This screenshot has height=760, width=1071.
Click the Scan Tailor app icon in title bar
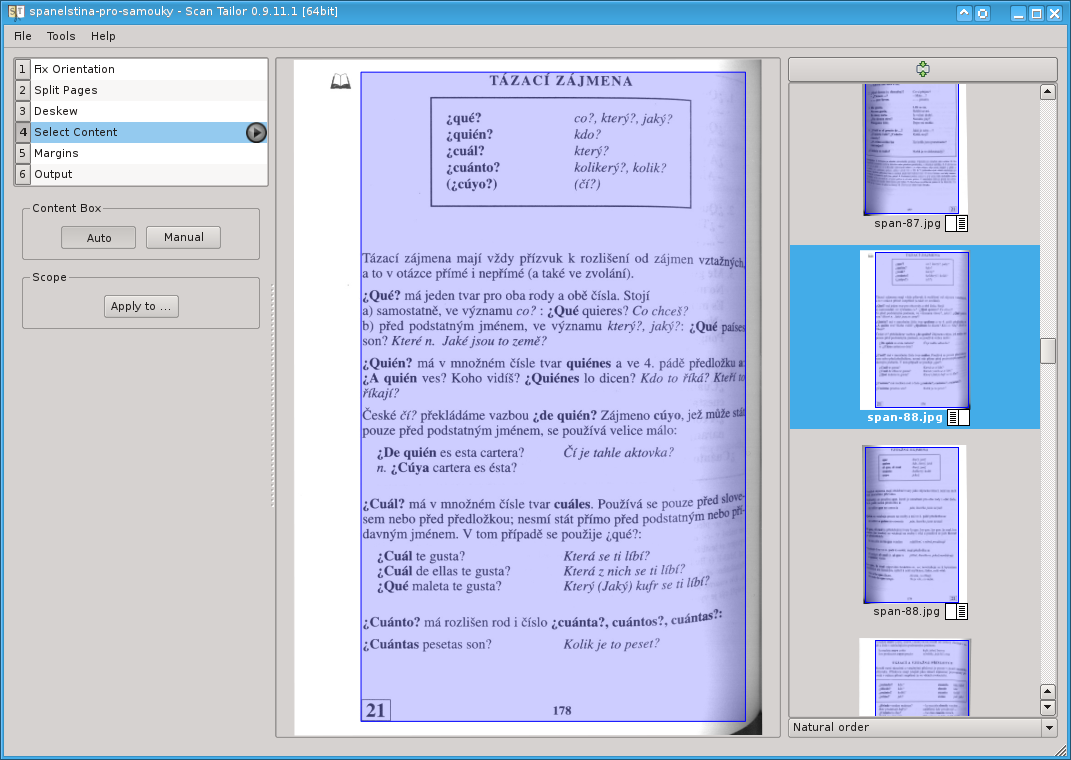pos(16,12)
